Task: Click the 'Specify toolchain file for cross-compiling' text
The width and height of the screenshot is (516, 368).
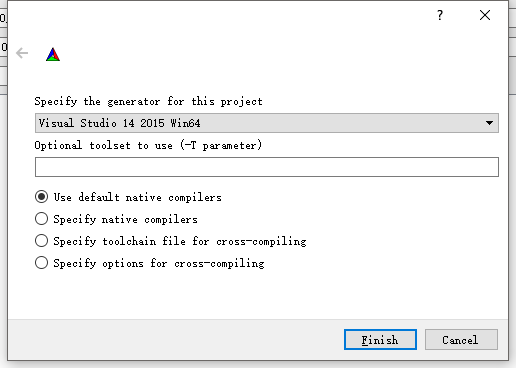Action: pos(180,241)
